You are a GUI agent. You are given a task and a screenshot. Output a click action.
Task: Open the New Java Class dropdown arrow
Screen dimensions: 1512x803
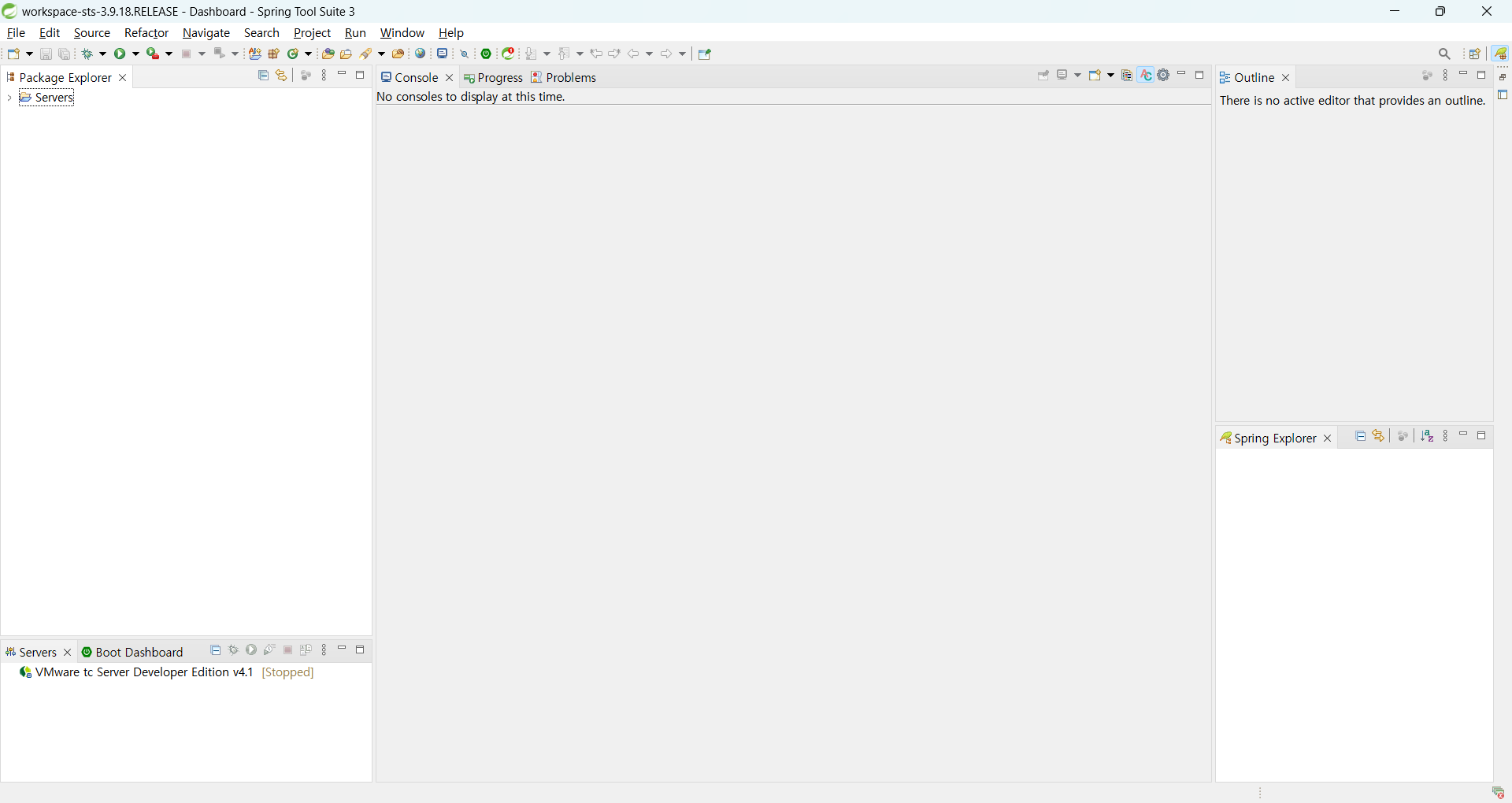coord(309,54)
